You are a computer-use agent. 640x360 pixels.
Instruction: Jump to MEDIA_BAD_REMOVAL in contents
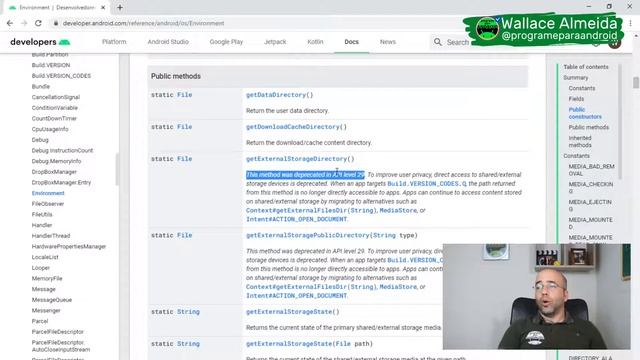(591, 170)
